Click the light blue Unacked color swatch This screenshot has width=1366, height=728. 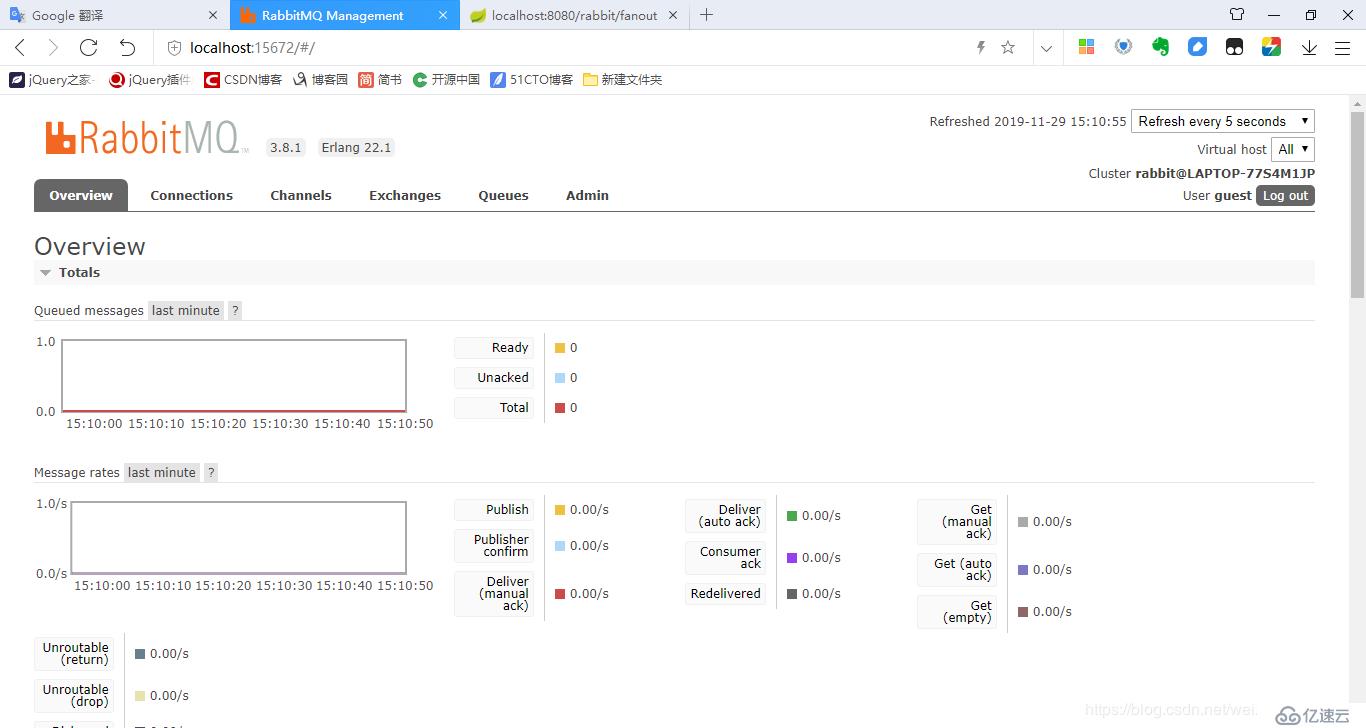click(x=560, y=378)
